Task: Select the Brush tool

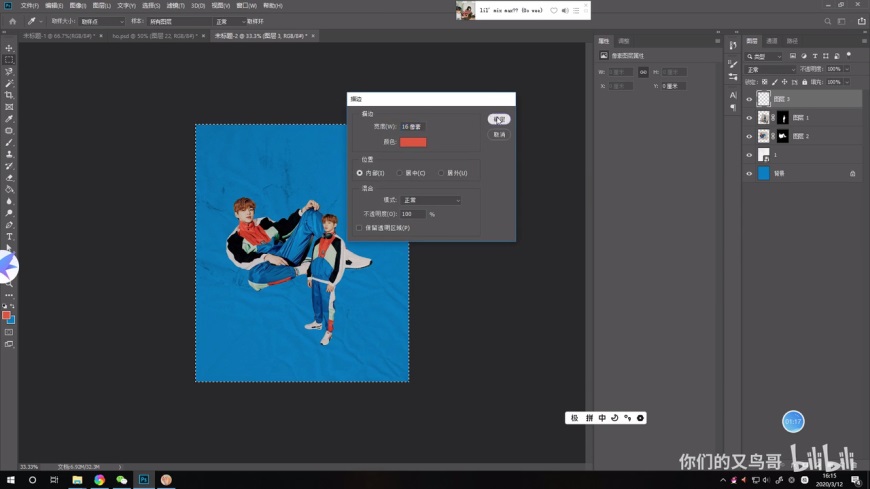Action: (x=9, y=143)
